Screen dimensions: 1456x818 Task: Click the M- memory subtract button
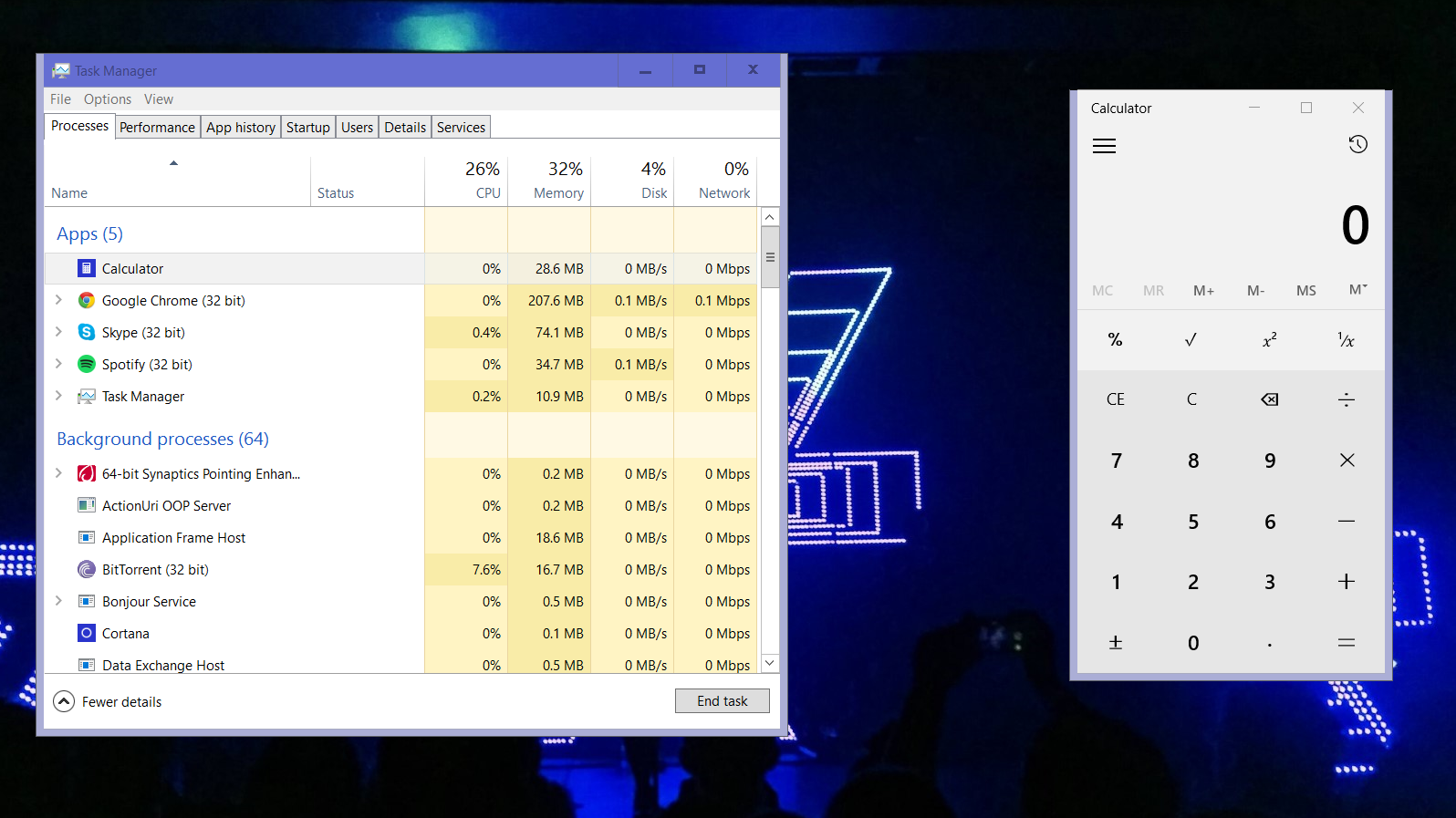[1256, 290]
